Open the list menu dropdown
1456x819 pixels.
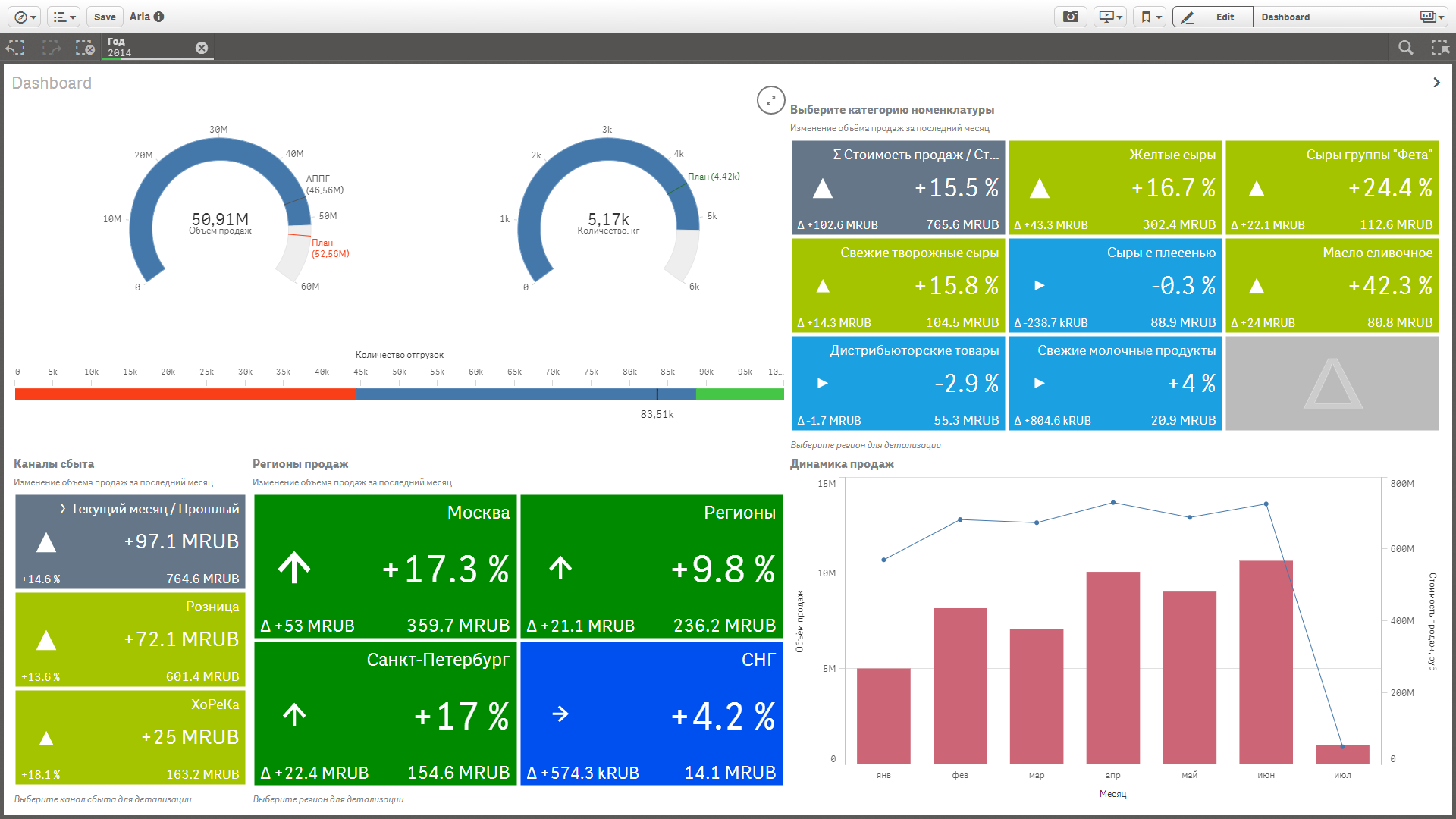[64, 17]
